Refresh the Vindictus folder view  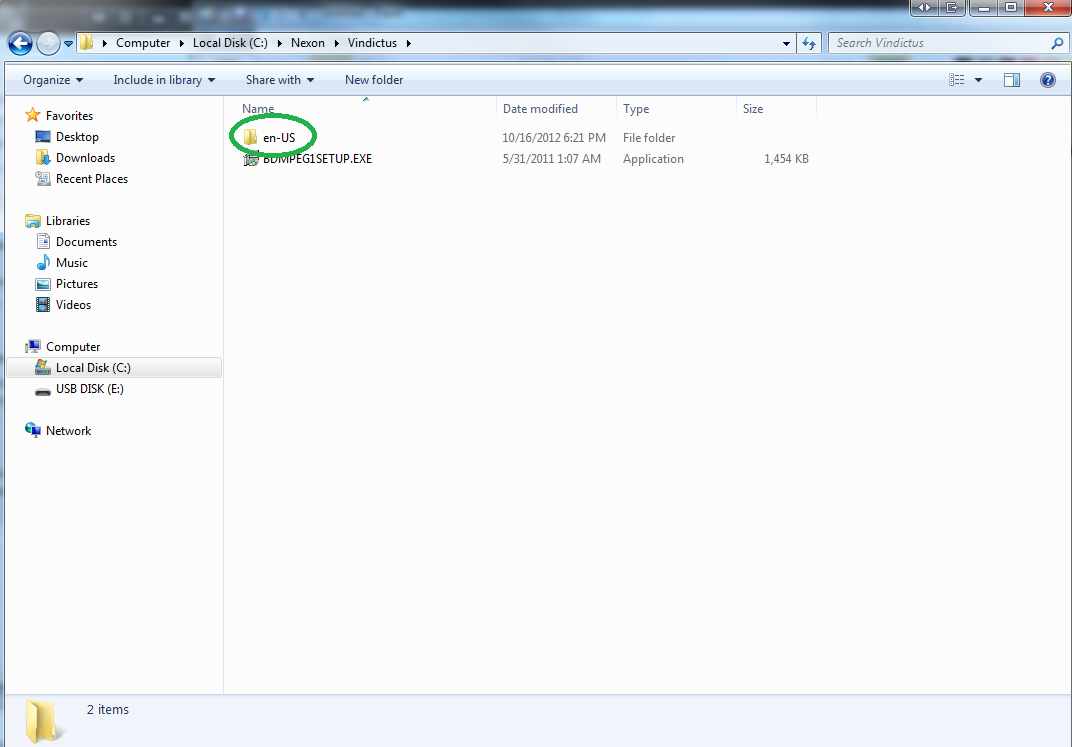tap(809, 44)
